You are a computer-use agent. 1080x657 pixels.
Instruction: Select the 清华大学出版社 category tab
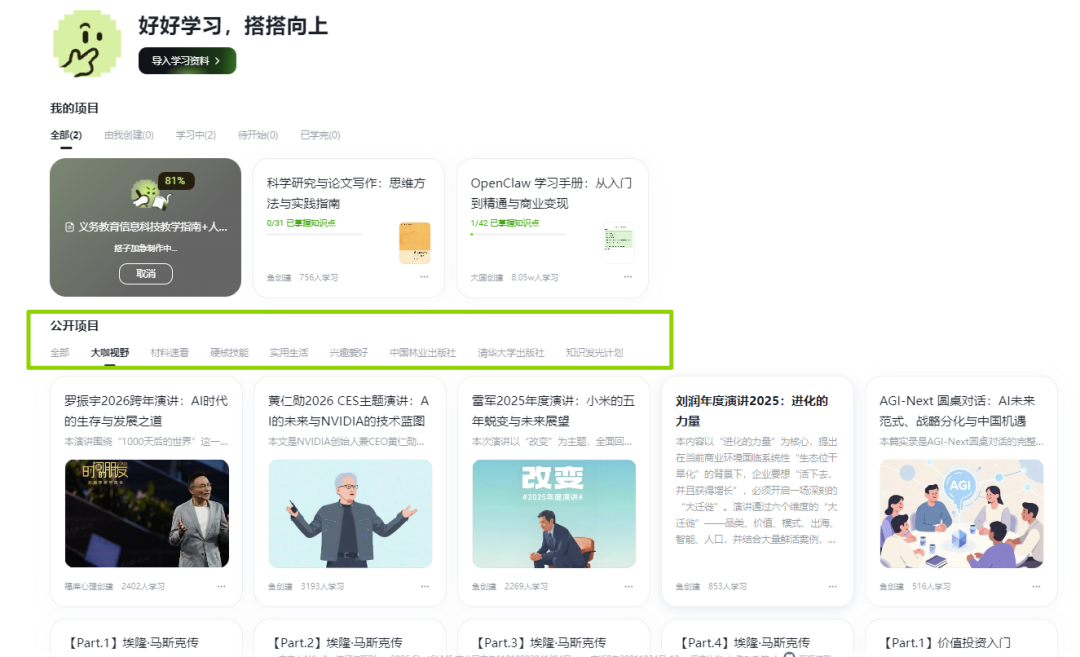click(x=511, y=353)
